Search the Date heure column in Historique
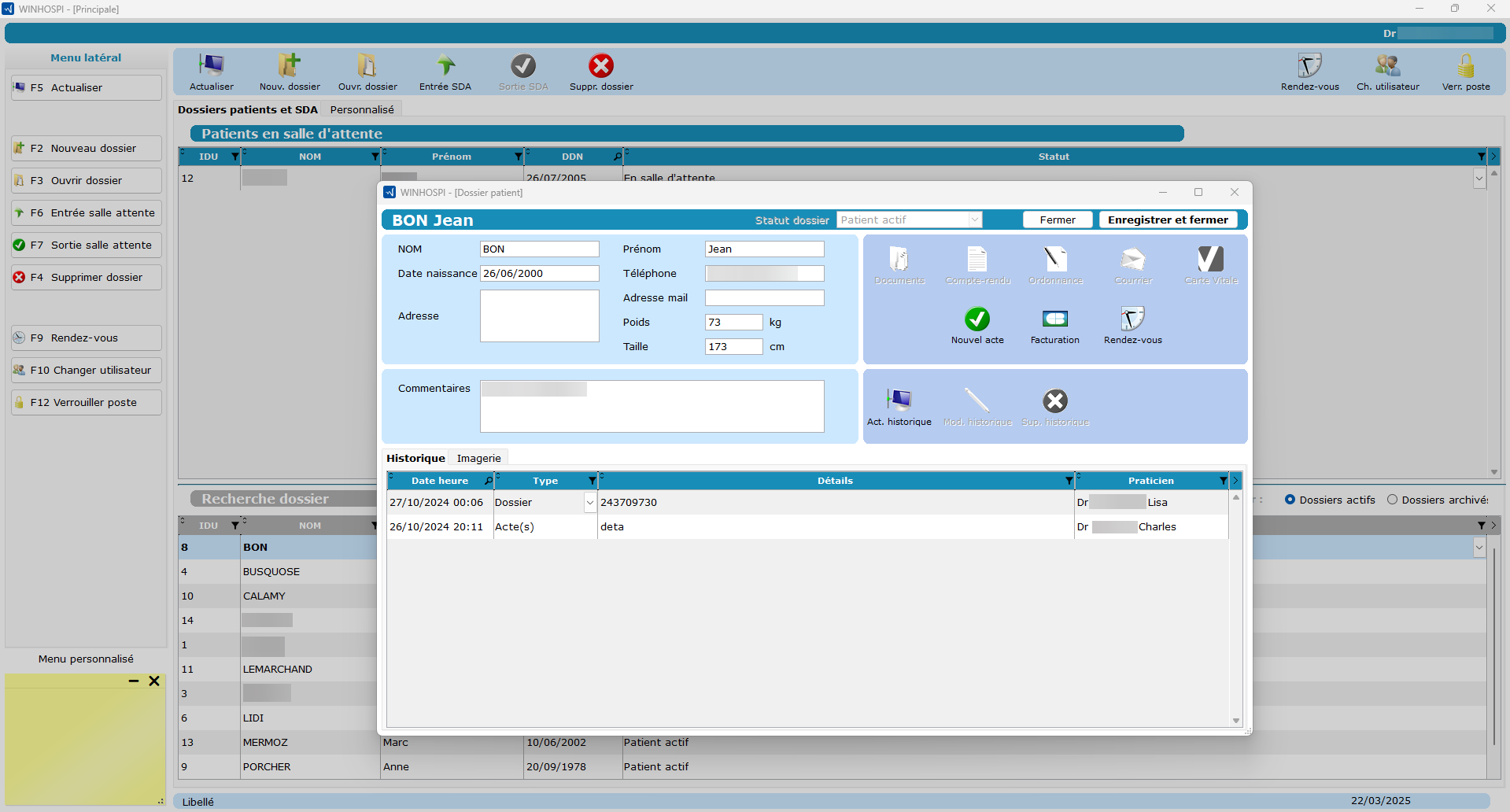The height and width of the screenshot is (812, 1510). tap(488, 481)
